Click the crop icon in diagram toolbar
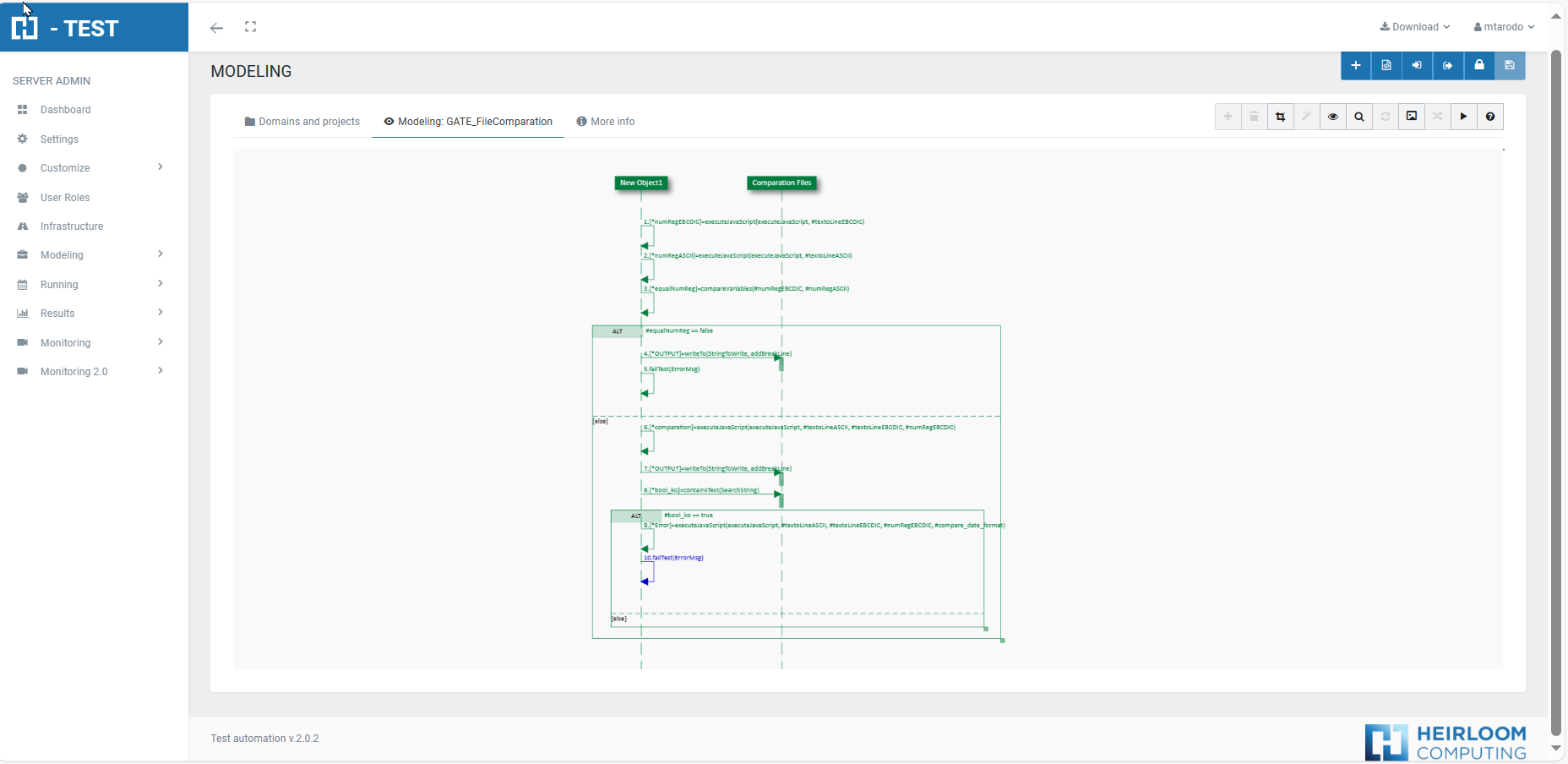Viewport: 1568px width, 764px height. (1281, 117)
